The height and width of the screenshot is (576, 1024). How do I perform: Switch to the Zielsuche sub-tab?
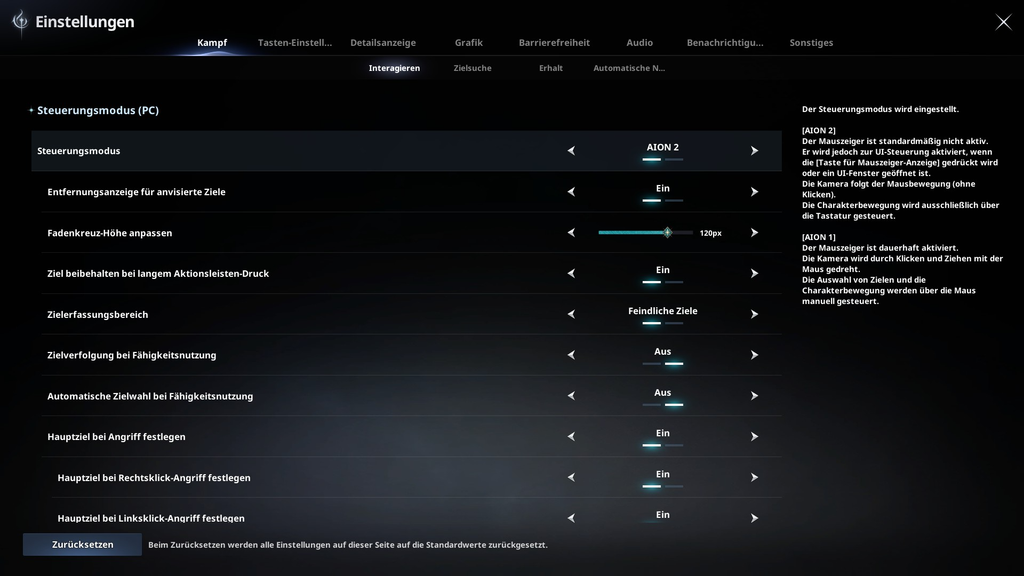point(472,68)
